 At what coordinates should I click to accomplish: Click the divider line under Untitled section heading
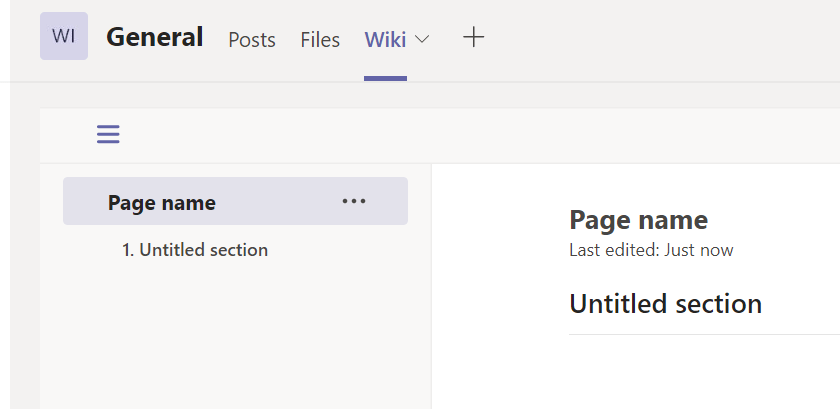pos(700,334)
